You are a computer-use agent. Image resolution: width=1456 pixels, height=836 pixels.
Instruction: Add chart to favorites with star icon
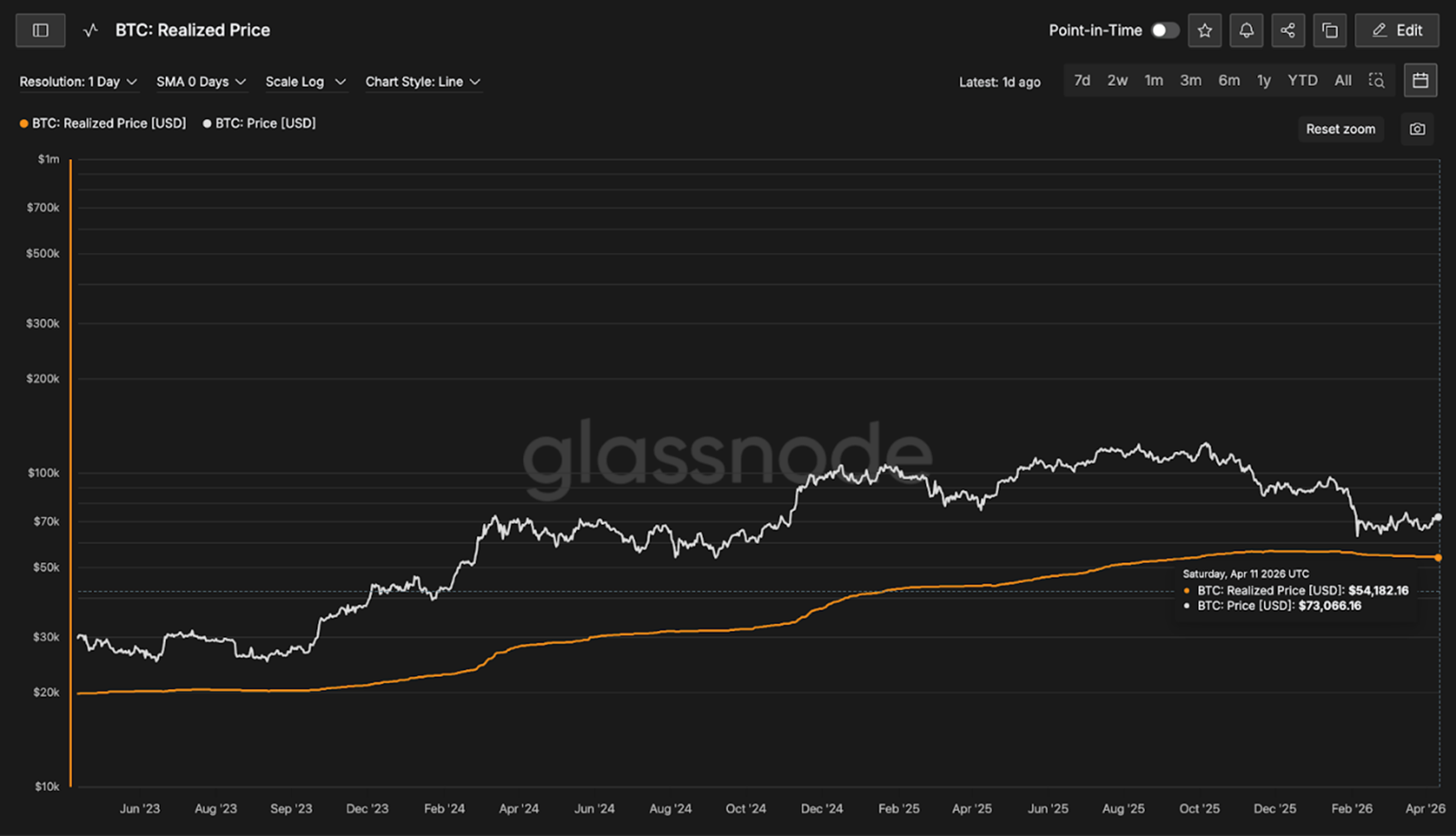(1205, 30)
